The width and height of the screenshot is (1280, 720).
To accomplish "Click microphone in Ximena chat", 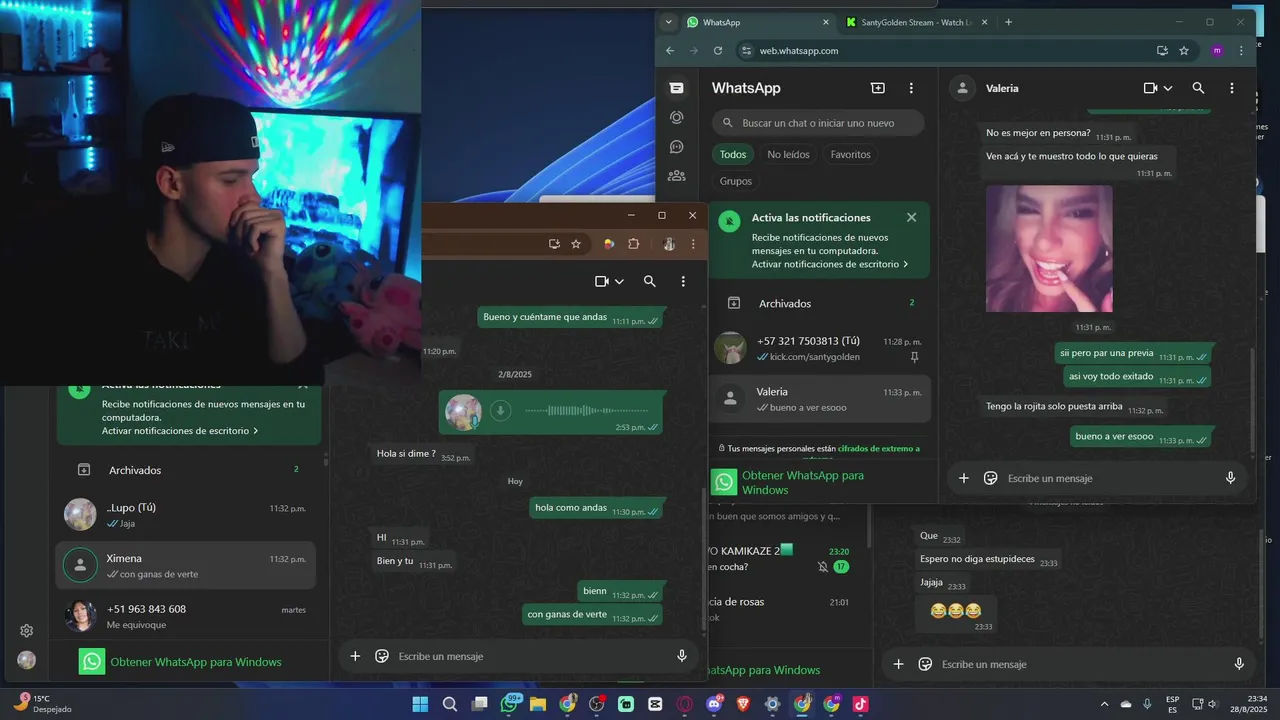I will tap(682, 656).
